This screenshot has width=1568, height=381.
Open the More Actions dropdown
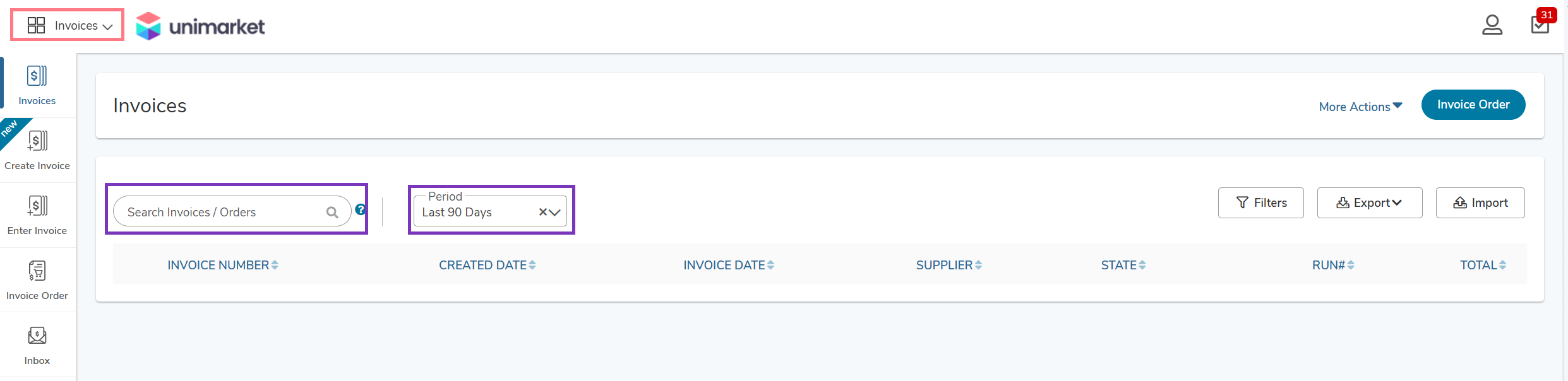click(x=1361, y=107)
